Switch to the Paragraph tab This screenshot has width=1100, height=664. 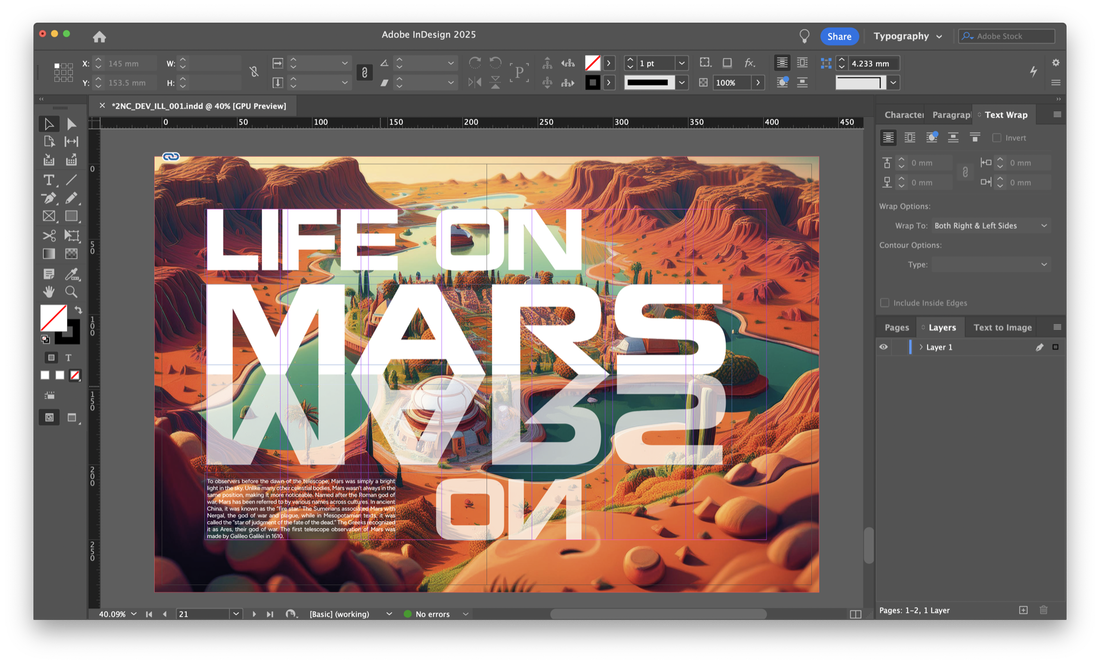951,115
